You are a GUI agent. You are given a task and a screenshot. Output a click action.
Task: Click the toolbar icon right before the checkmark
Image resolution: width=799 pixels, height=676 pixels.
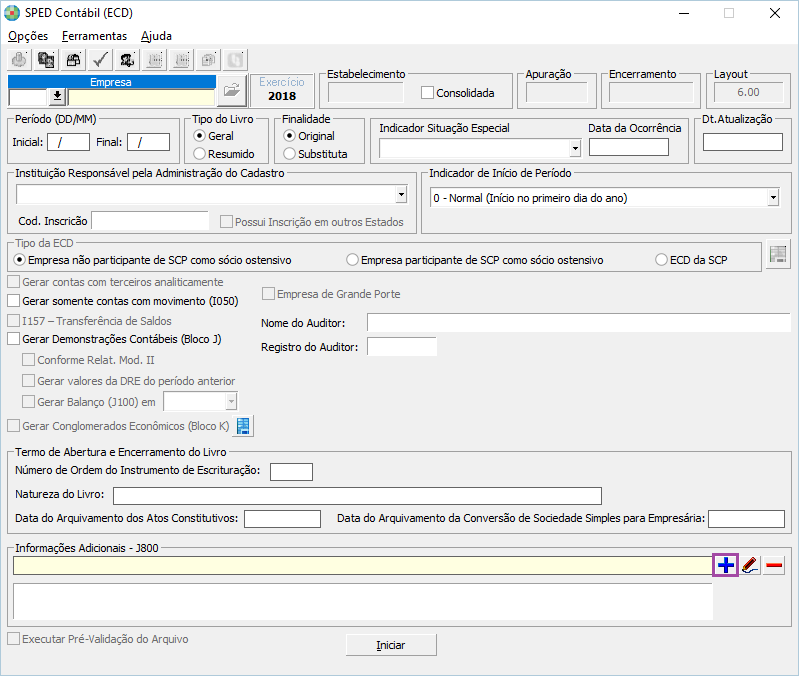[73, 60]
